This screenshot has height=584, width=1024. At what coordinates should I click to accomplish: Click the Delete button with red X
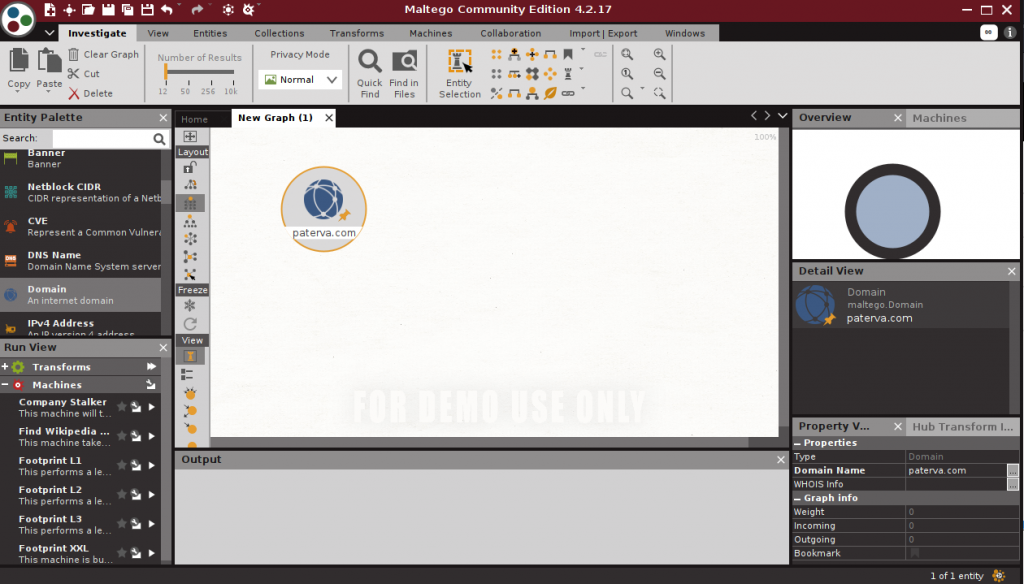tap(90, 93)
